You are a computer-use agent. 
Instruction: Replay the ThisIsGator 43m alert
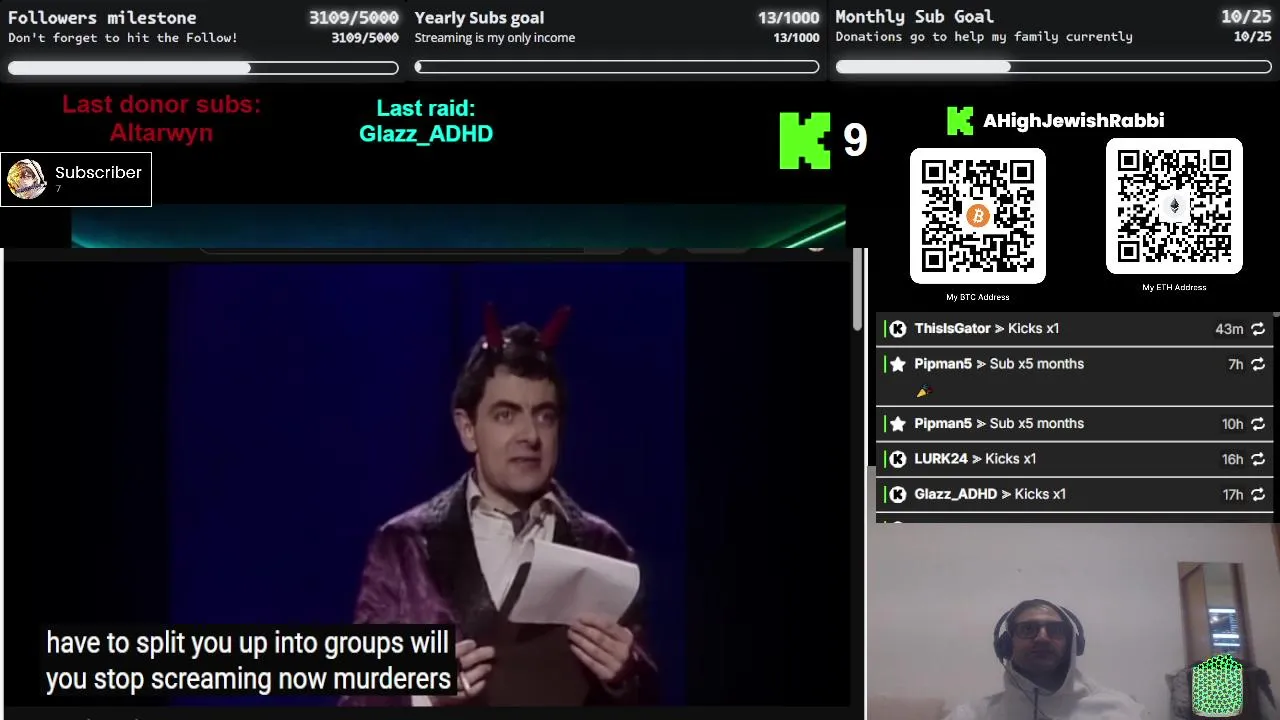click(1258, 329)
